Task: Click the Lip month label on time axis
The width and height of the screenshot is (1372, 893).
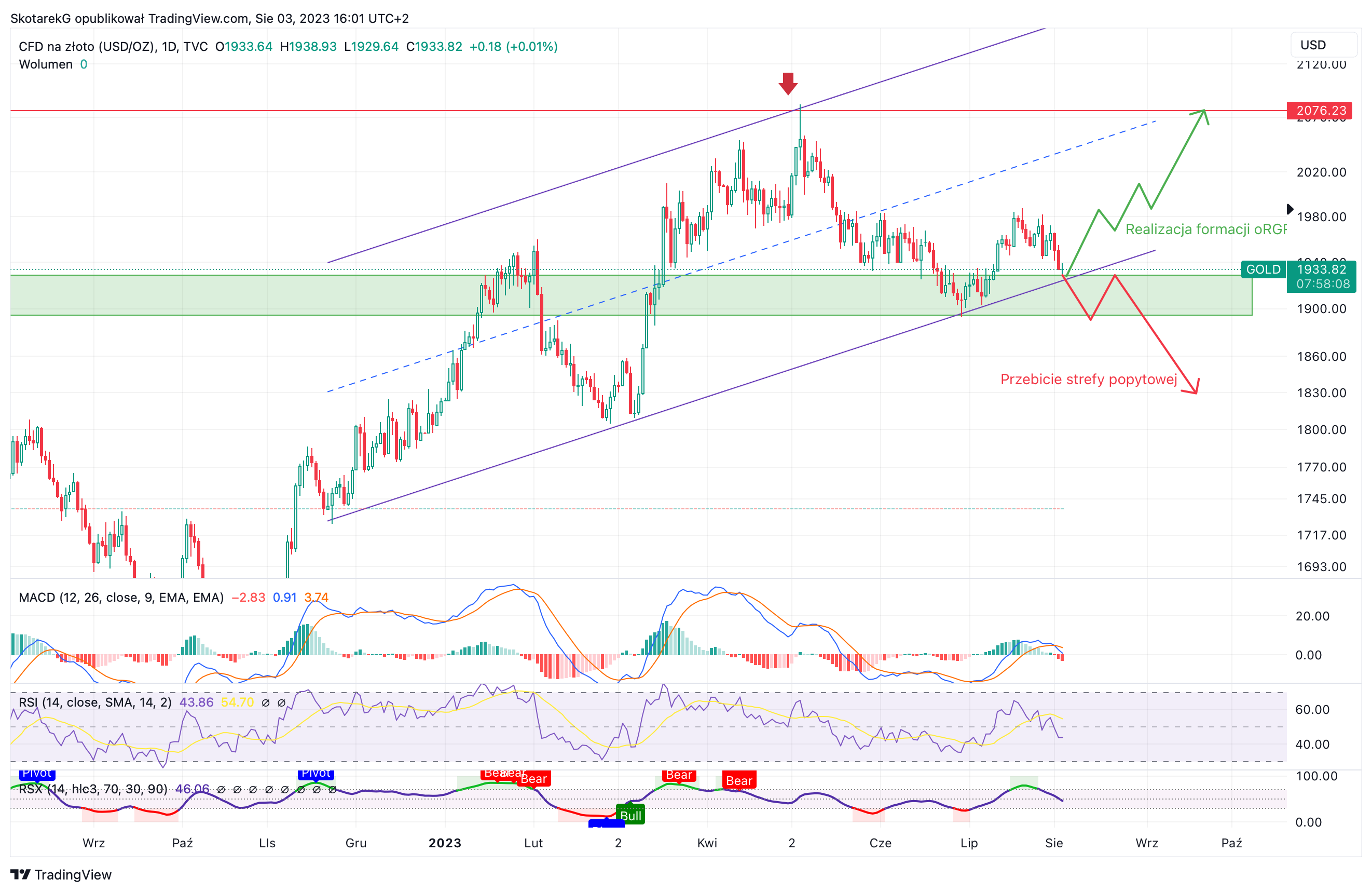Action: (969, 843)
